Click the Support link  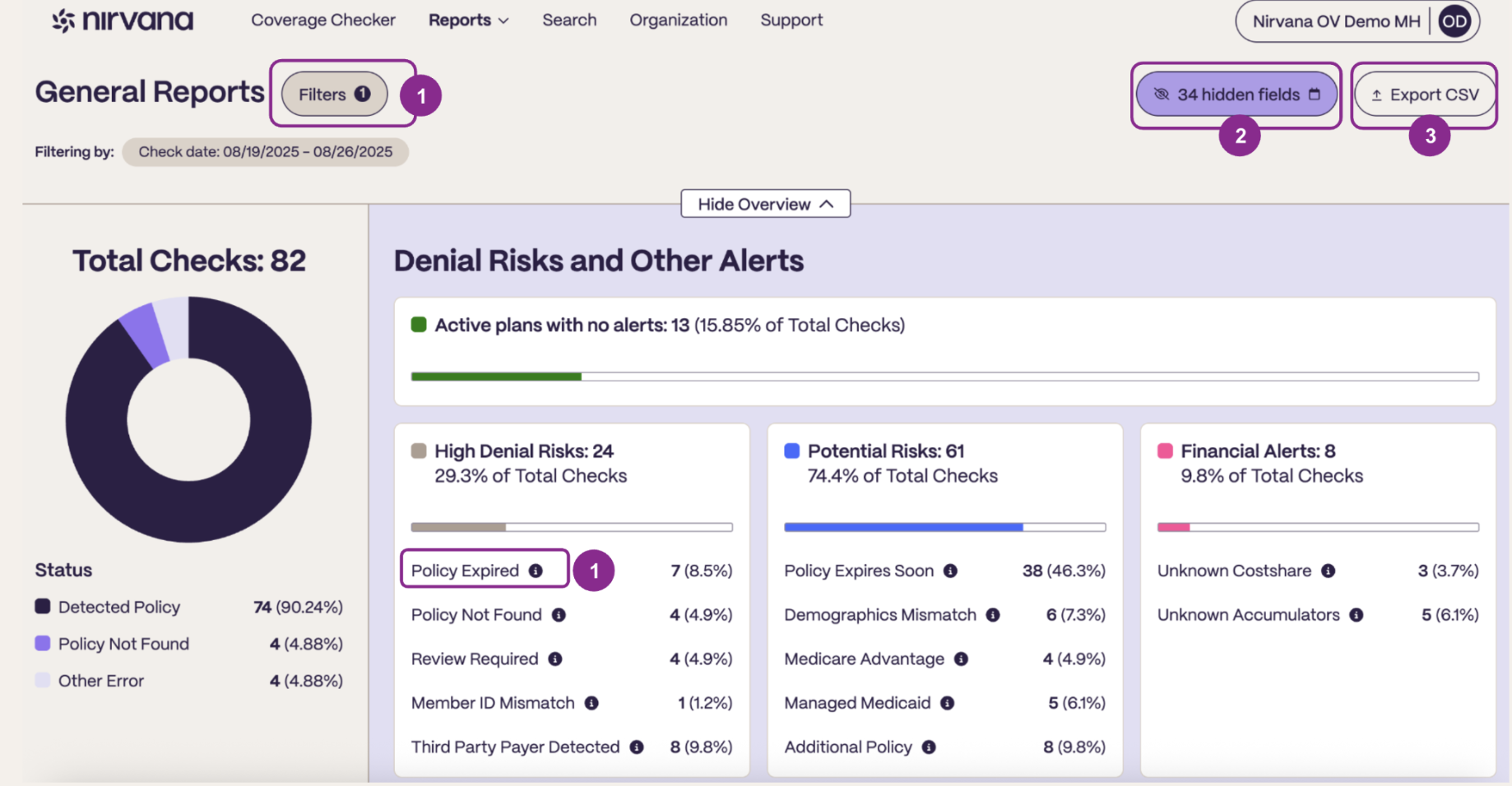click(791, 20)
